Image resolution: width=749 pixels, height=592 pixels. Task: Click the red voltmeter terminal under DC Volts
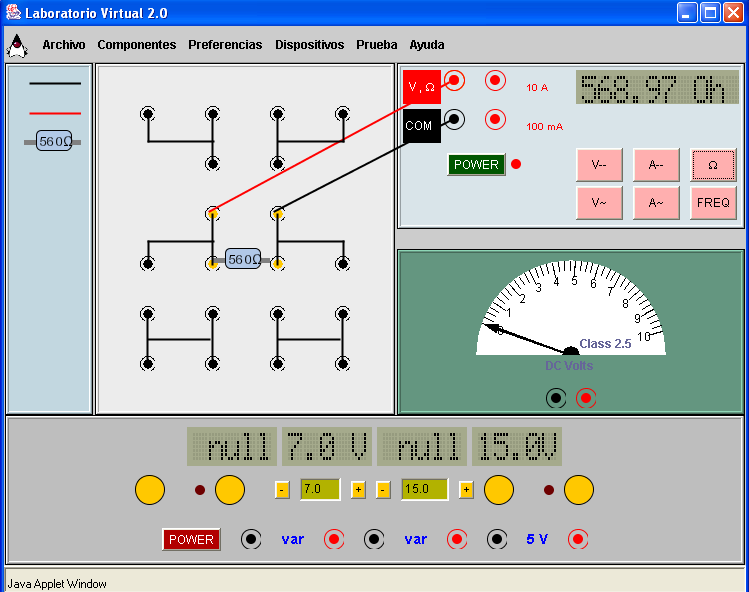586,398
